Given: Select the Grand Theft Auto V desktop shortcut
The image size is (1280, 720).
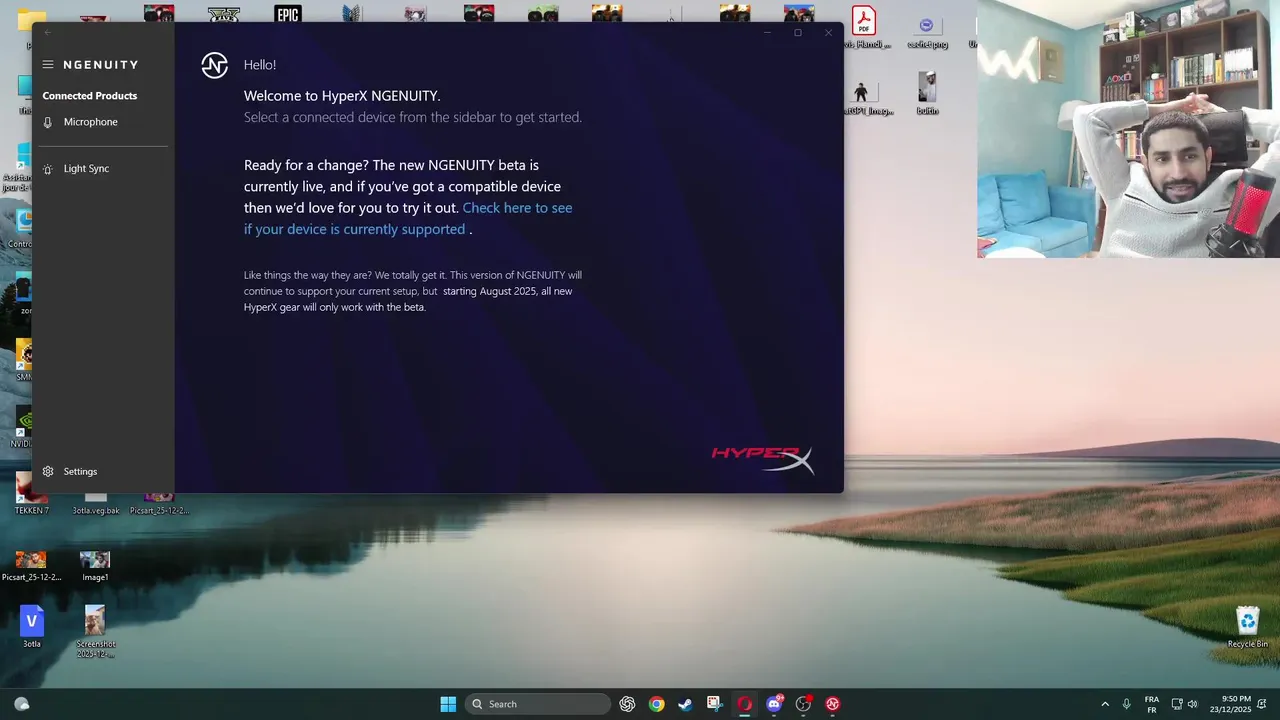Looking at the screenshot, I should point(223,14).
